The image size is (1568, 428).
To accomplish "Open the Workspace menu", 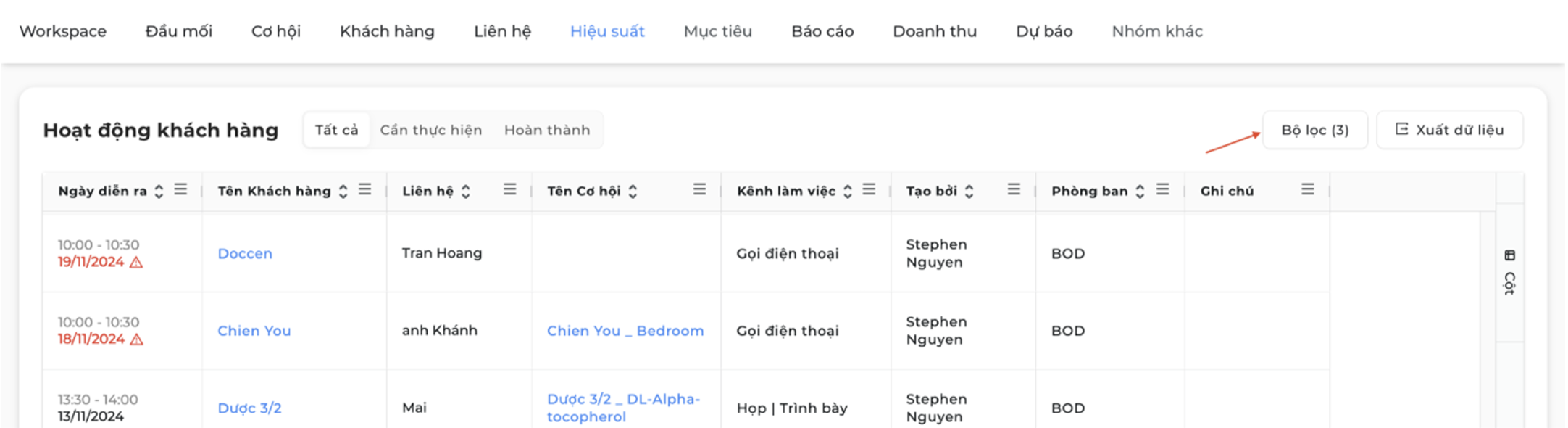I will 63,31.
